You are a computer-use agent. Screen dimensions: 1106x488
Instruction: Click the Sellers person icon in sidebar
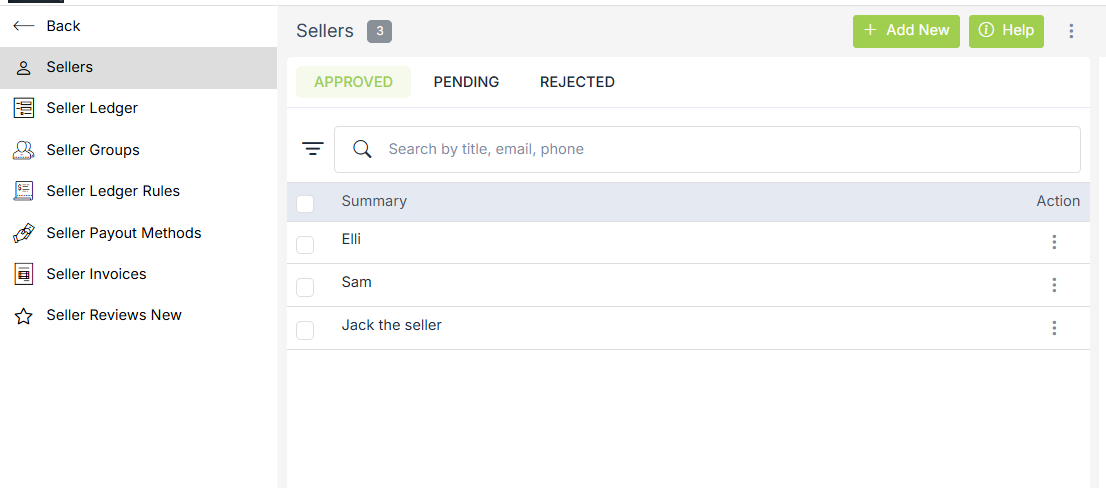[x=24, y=68]
